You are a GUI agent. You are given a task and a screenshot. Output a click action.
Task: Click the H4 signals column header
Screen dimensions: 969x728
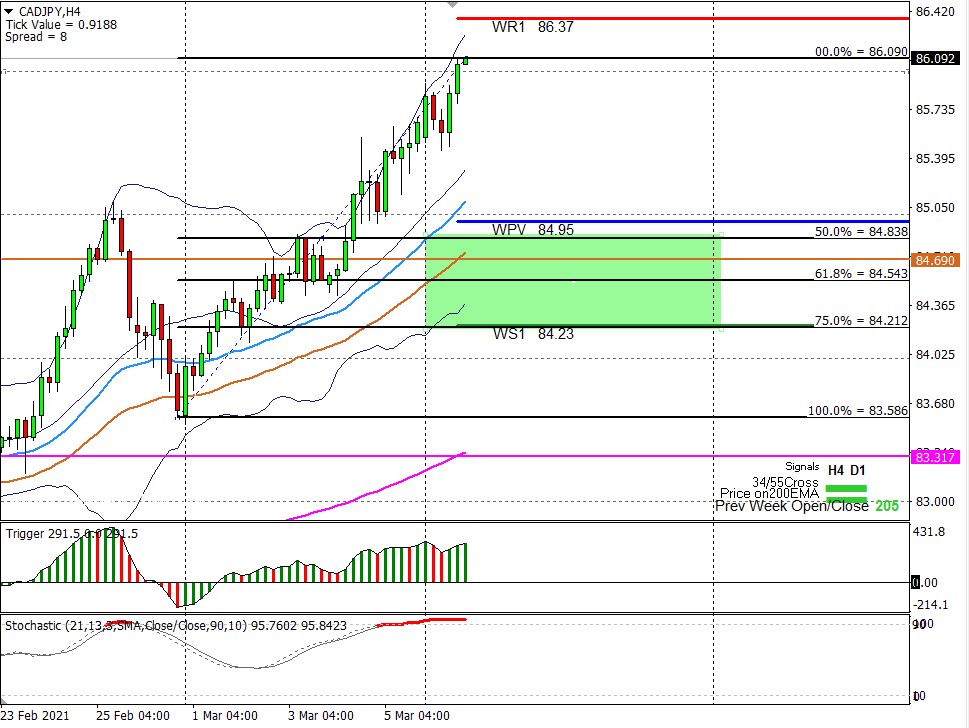(x=835, y=468)
